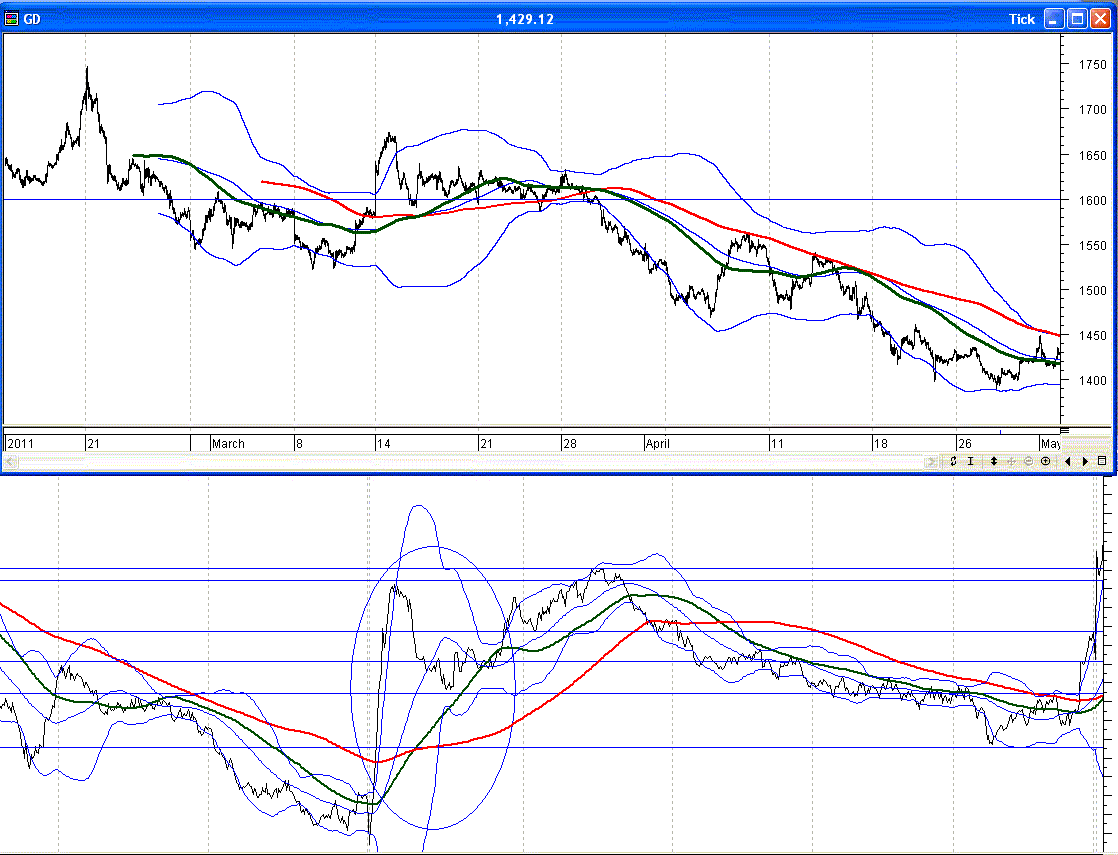Click the 1650 price axis label

click(1092, 155)
